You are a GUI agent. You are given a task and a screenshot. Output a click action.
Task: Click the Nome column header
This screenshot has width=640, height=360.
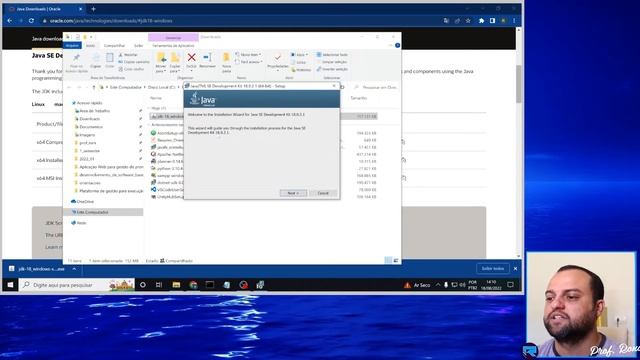(x=156, y=98)
